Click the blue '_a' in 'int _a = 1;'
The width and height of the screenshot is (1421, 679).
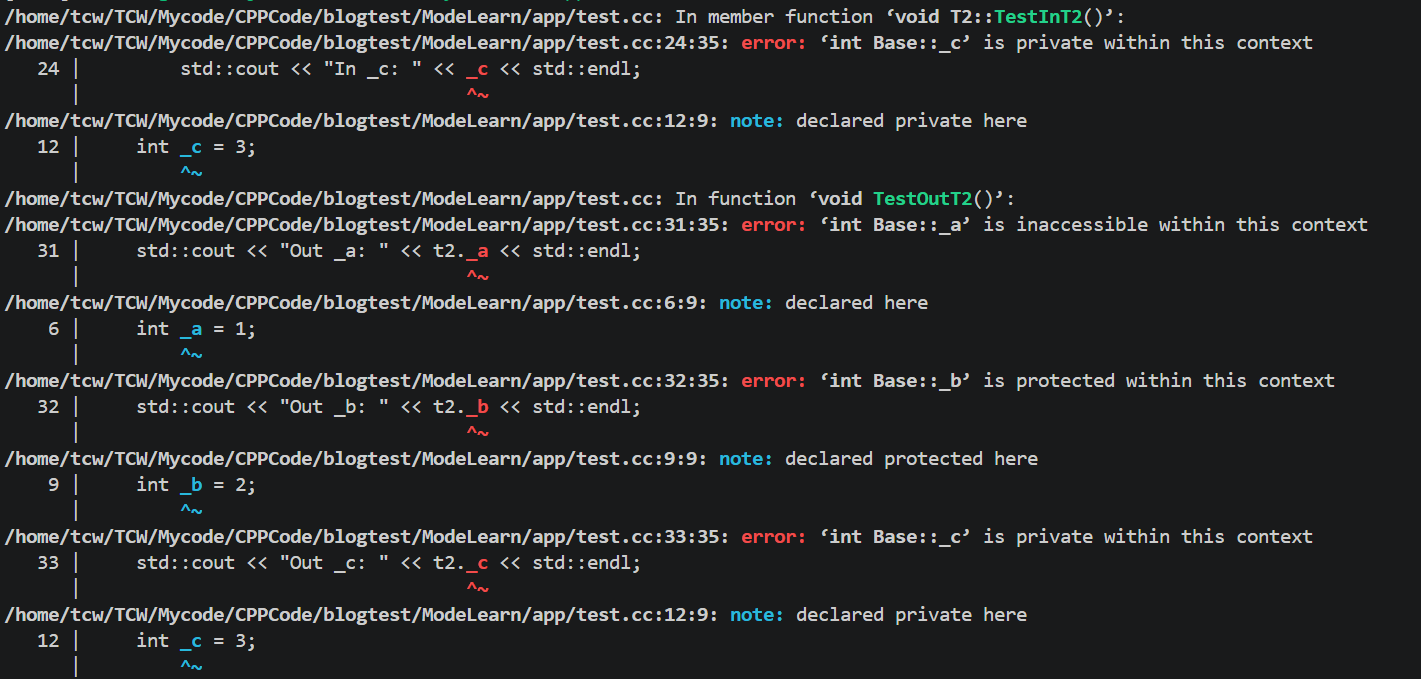click(192, 329)
